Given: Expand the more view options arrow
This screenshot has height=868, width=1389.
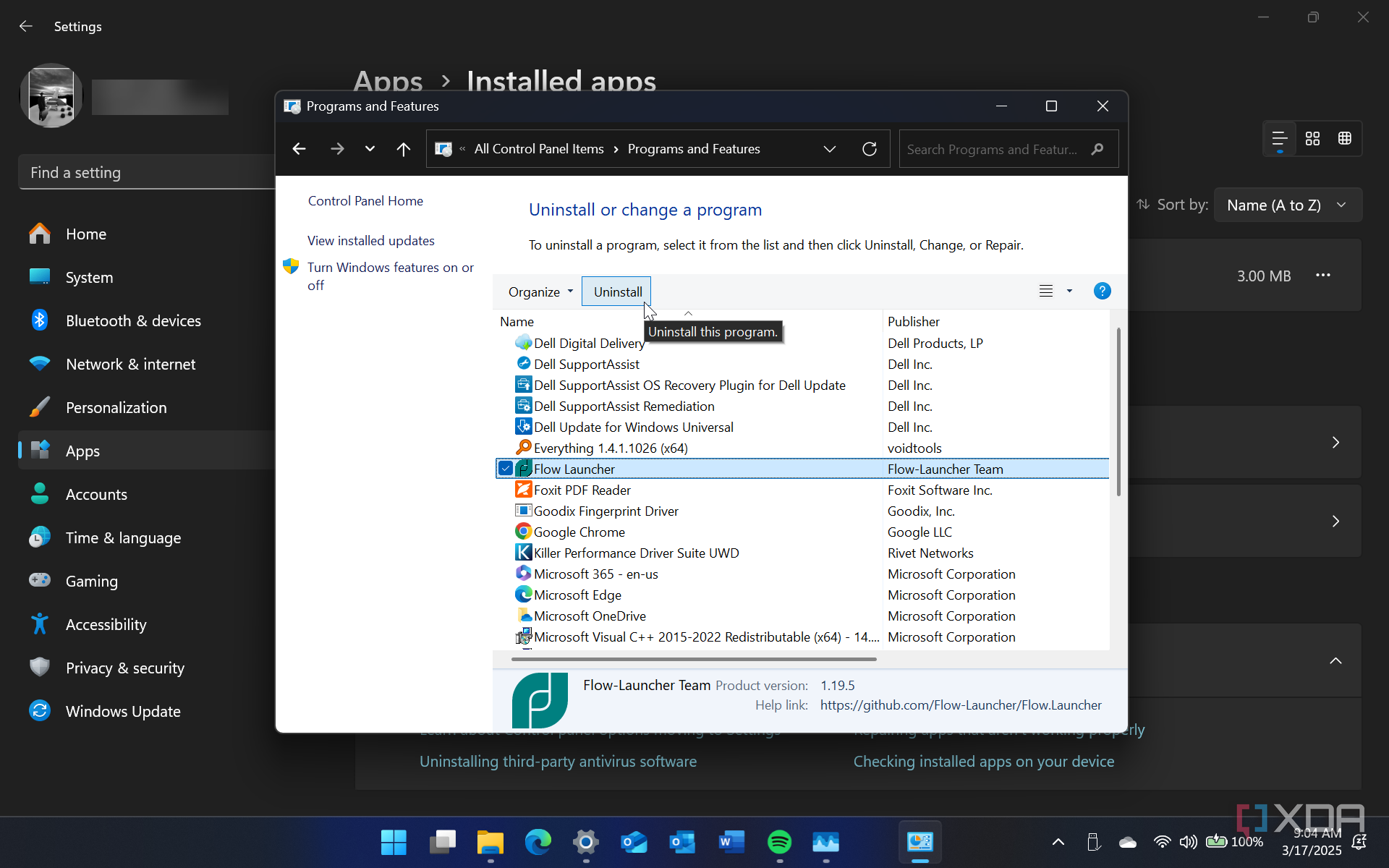Looking at the screenshot, I should (1069, 291).
